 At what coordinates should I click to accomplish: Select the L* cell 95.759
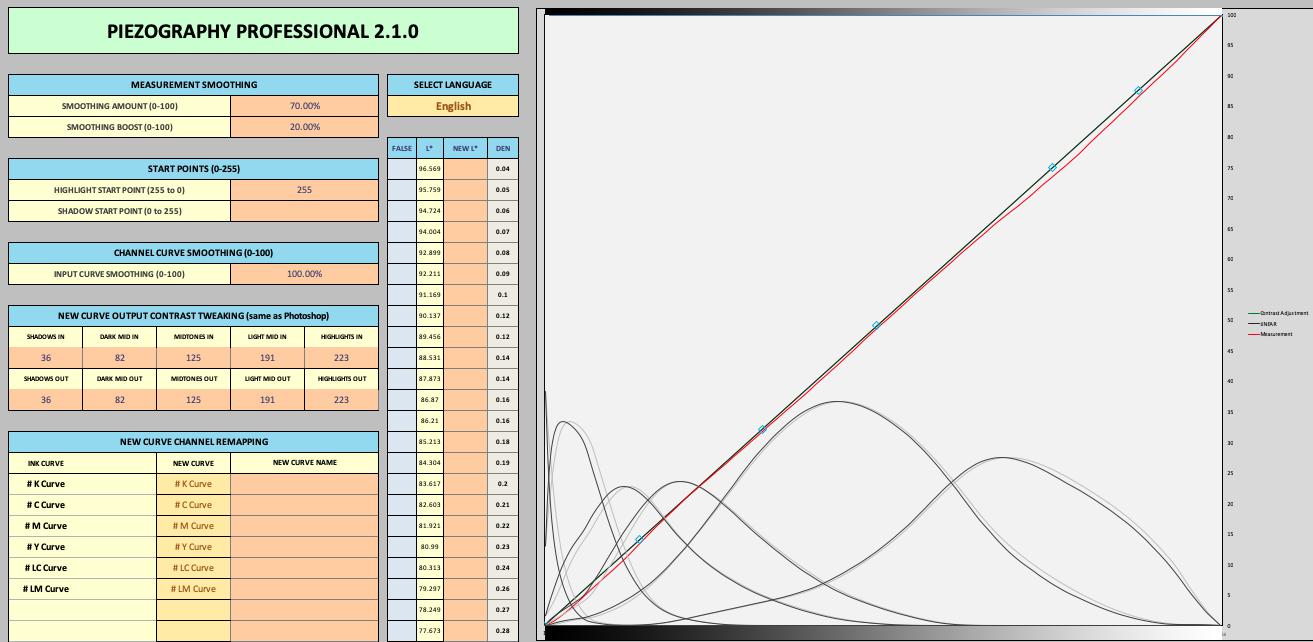click(430, 190)
